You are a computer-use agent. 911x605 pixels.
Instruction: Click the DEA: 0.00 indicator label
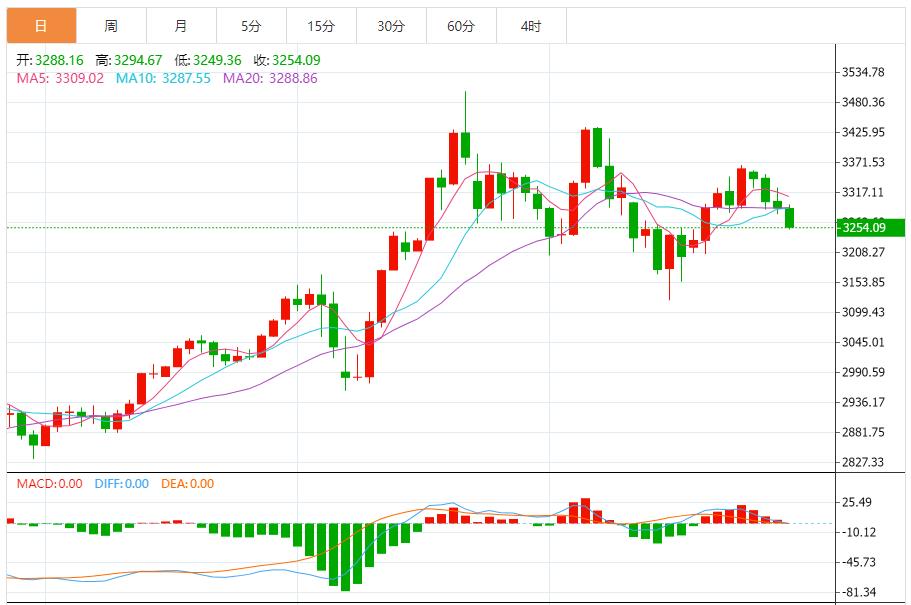(x=187, y=484)
